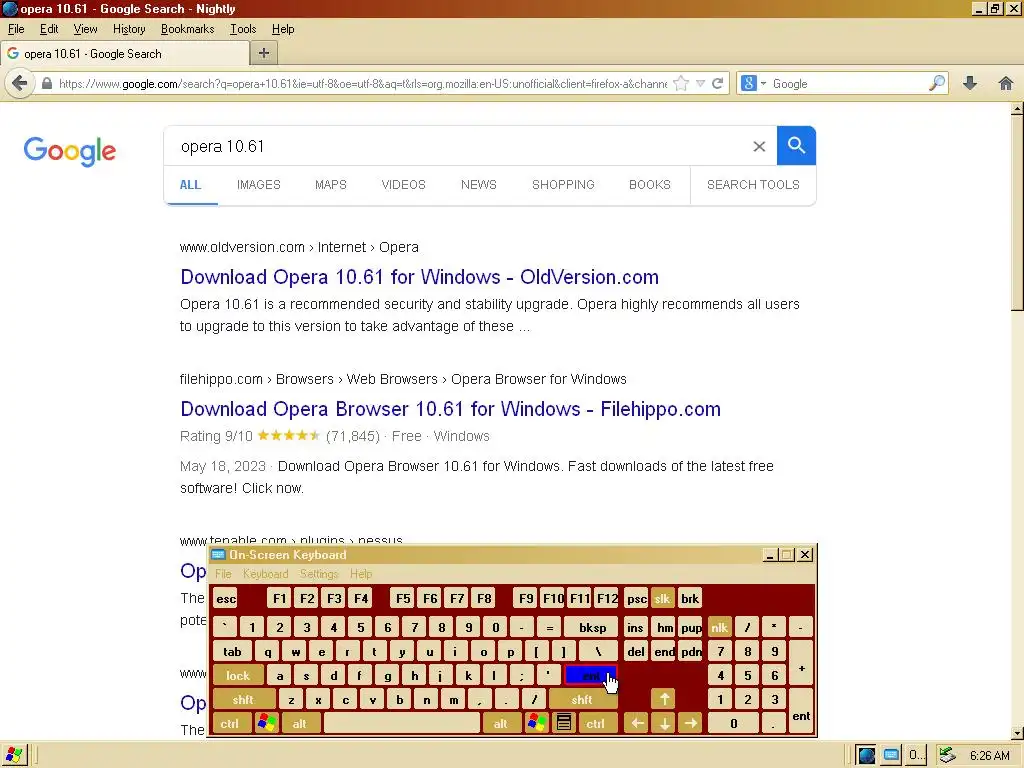Switch to the IMAGES search tab
The image size is (1024, 768).
[x=259, y=184]
